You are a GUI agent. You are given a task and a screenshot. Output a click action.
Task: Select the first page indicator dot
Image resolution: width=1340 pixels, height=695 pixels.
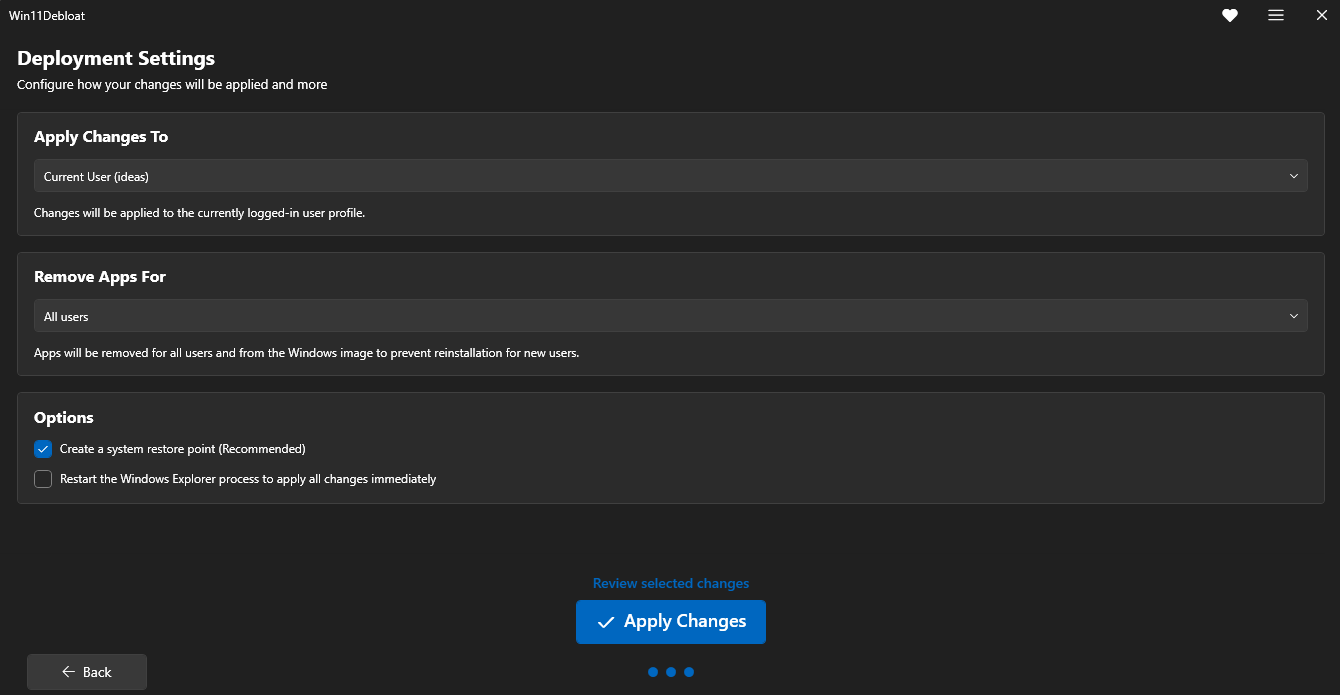(653, 672)
